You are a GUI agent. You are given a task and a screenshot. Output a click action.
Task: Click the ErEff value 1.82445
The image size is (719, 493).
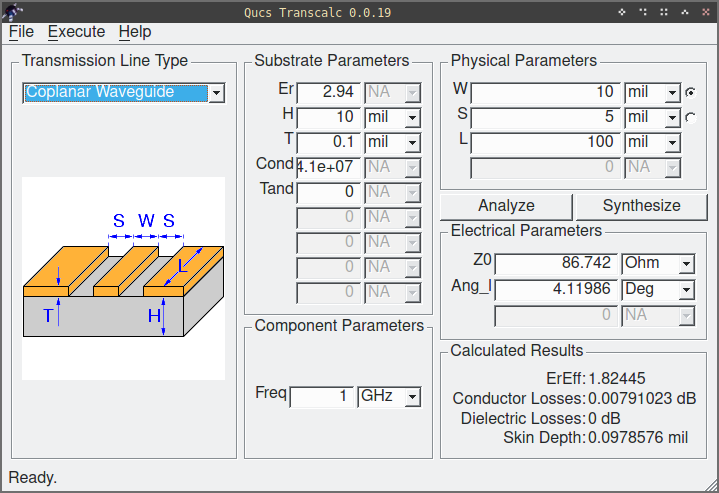tap(617, 379)
